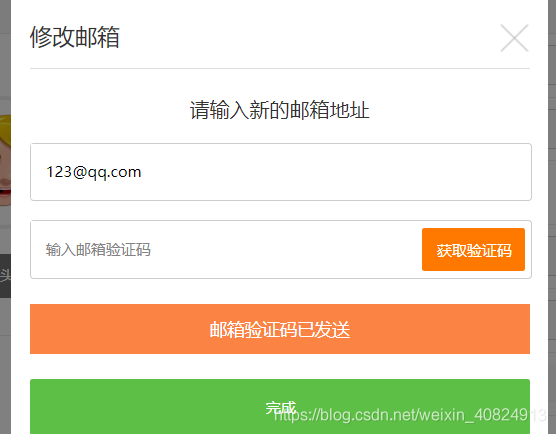The width and height of the screenshot is (556, 434).
Task: Click the 邮箱验证码已发送 notification bar
Action: point(280,329)
